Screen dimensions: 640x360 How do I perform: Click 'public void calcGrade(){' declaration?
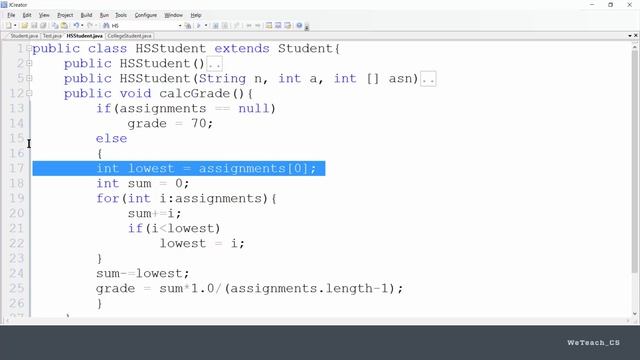[x=158, y=93]
